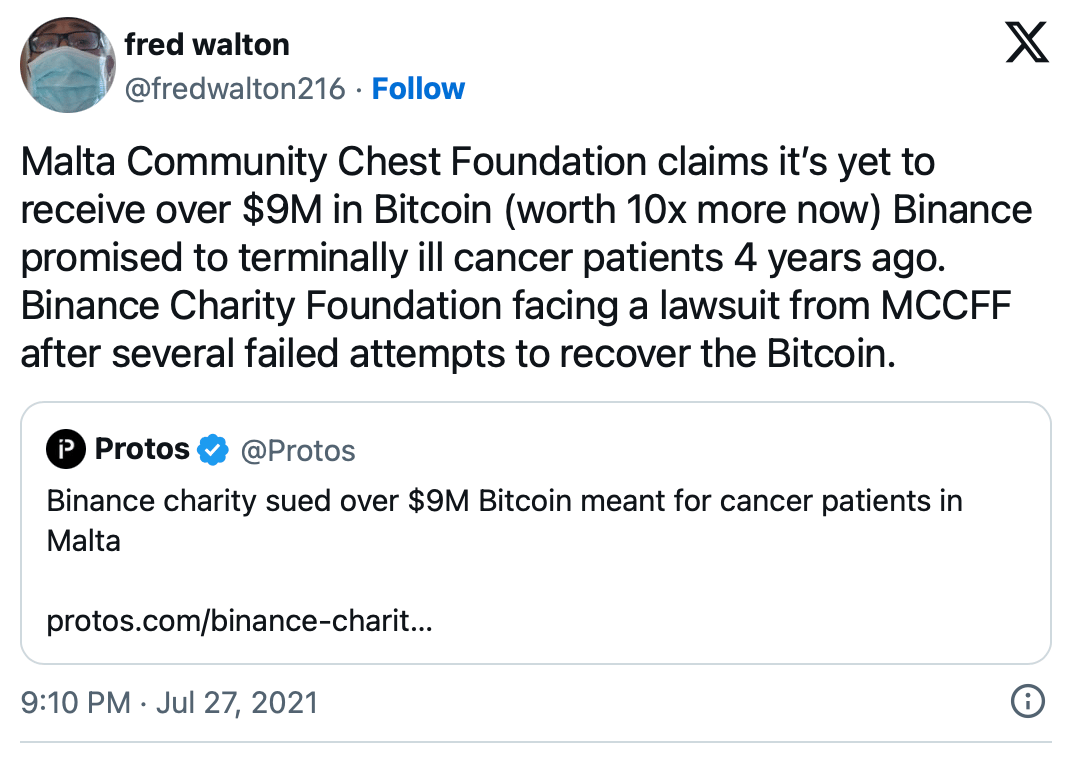Viewport: 1066px width, 760px height.
Task: Click the 9:10 PM time in the timestamp
Action: [76, 702]
